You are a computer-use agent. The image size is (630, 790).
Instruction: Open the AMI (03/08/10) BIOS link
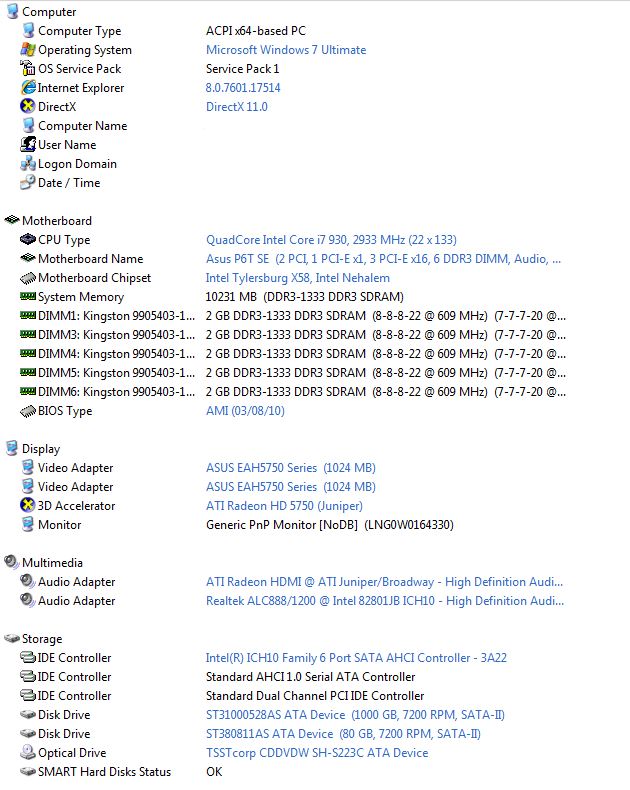point(245,411)
